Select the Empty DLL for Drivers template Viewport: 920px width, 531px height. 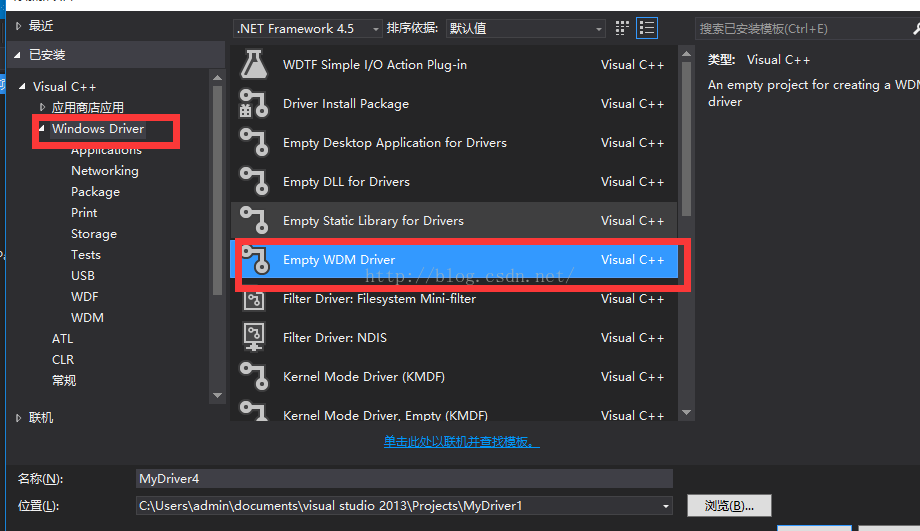coord(454,181)
